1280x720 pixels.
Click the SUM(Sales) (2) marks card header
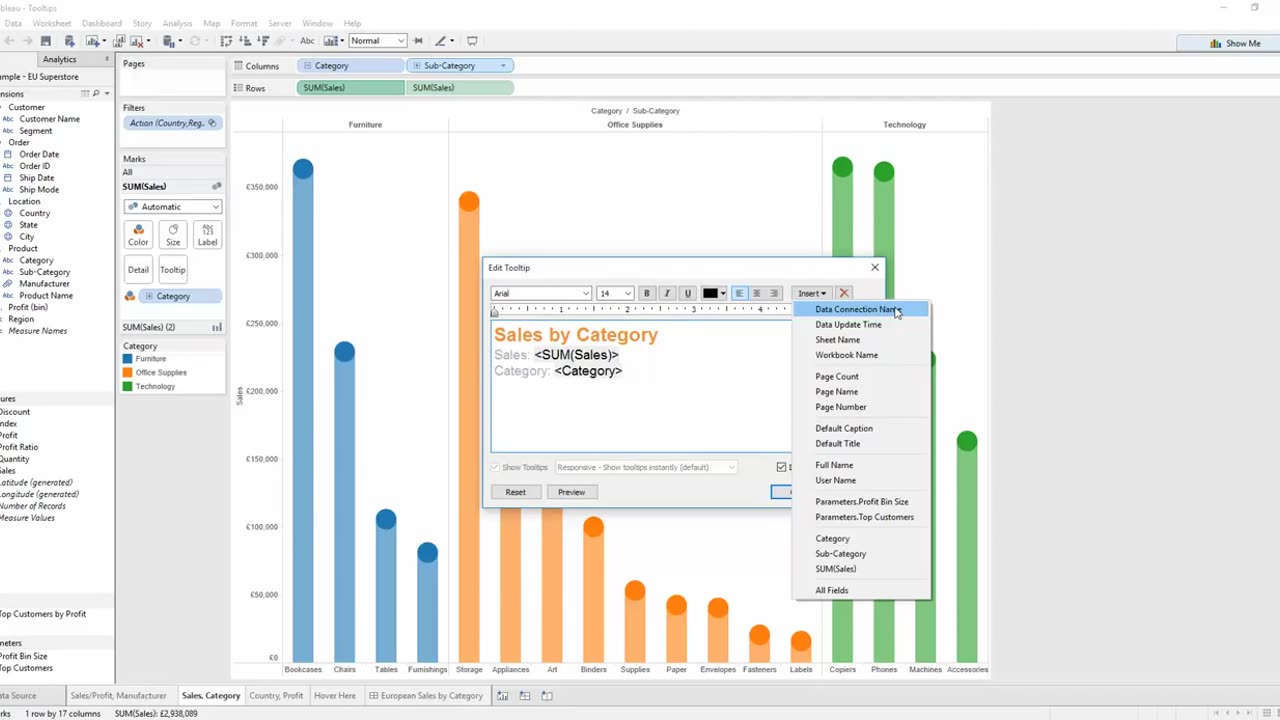(171, 327)
